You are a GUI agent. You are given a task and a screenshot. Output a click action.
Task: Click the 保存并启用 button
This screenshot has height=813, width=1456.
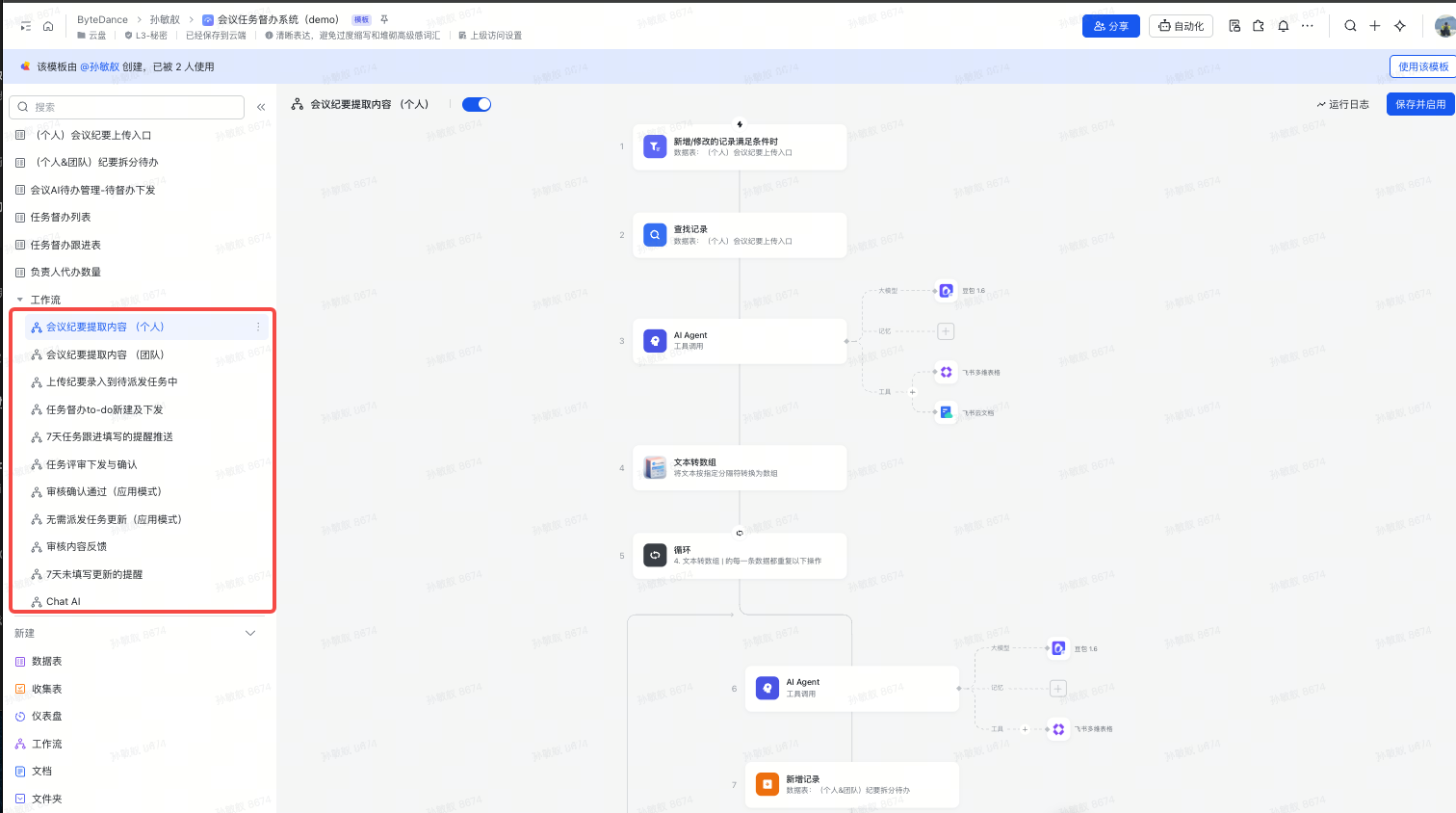pos(1419,104)
